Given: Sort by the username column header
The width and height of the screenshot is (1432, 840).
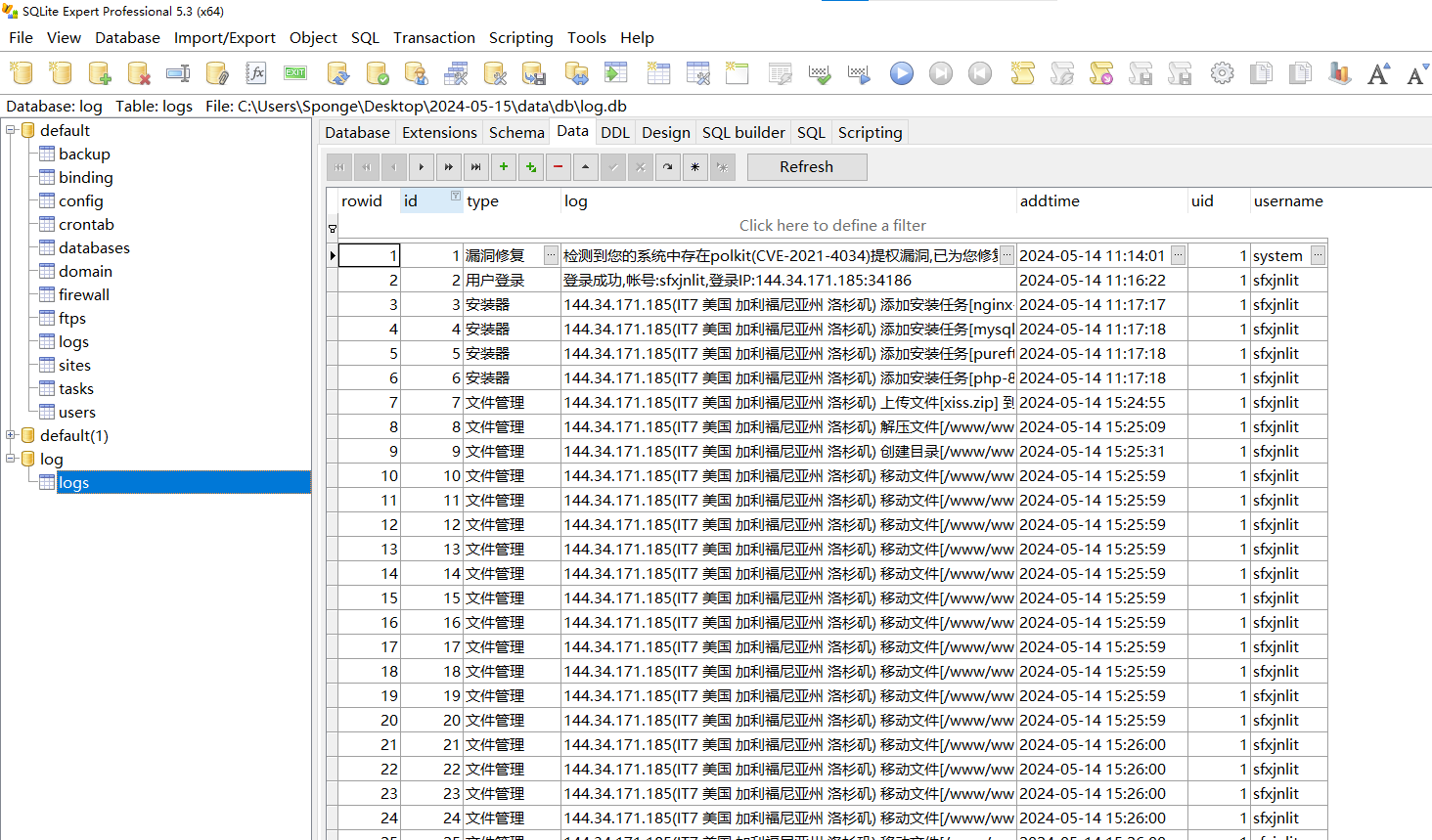Looking at the screenshot, I should (x=1288, y=200).
